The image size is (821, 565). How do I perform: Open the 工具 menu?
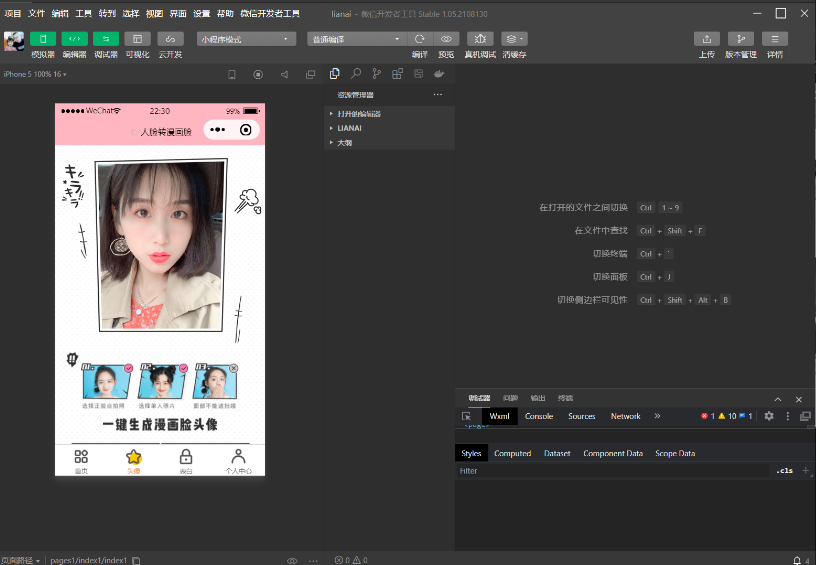(84, 13)
